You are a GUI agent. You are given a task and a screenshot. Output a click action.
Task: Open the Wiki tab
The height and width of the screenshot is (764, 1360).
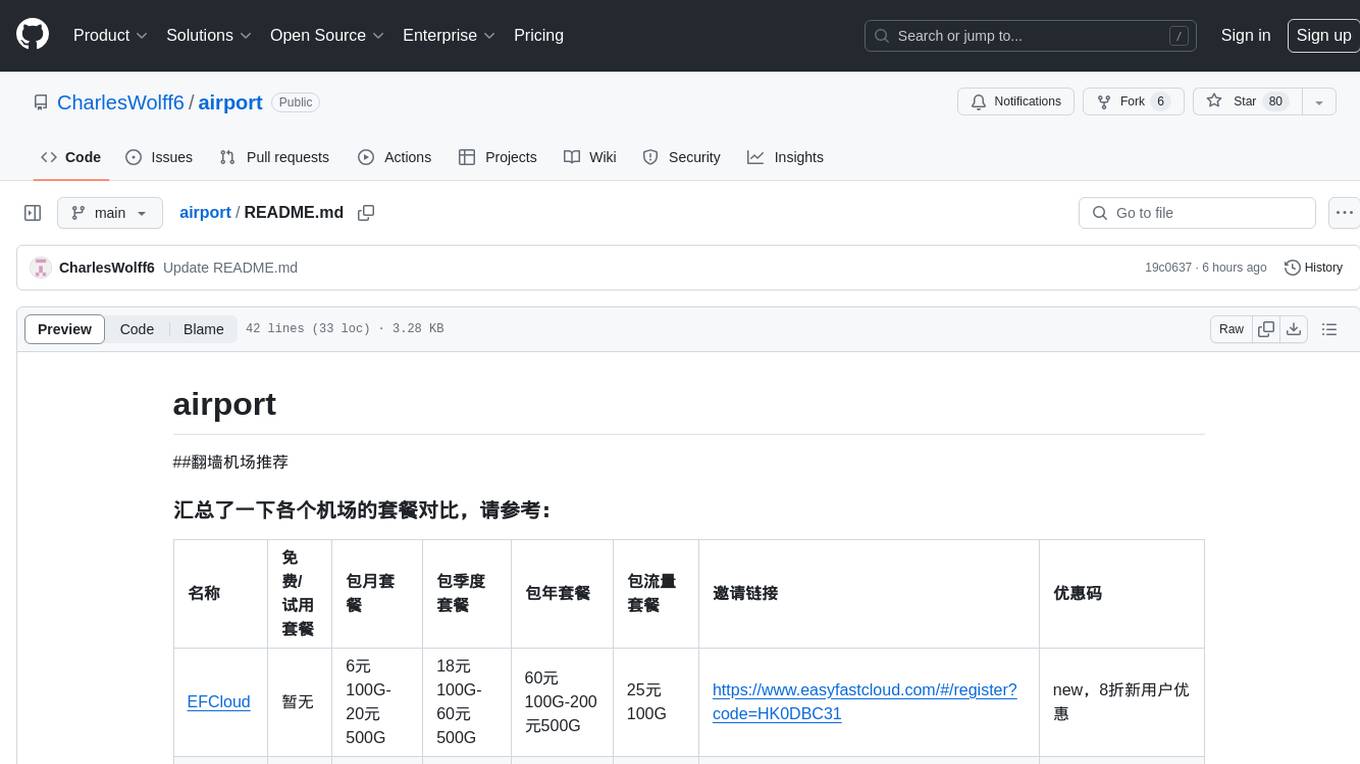pyautogui.click(x=590, y=157)
